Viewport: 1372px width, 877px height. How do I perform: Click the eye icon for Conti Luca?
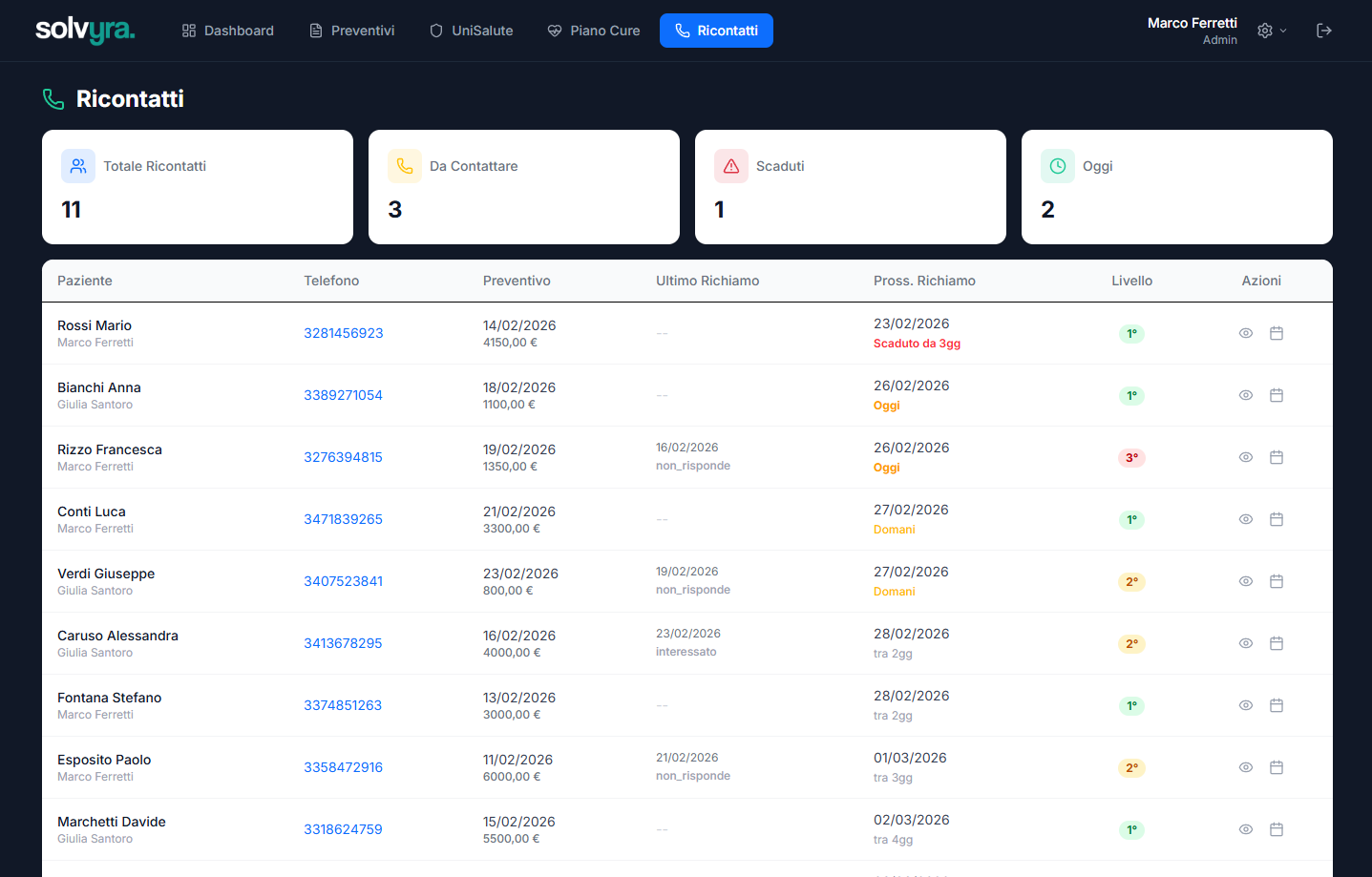click(x=1245, y=519)
